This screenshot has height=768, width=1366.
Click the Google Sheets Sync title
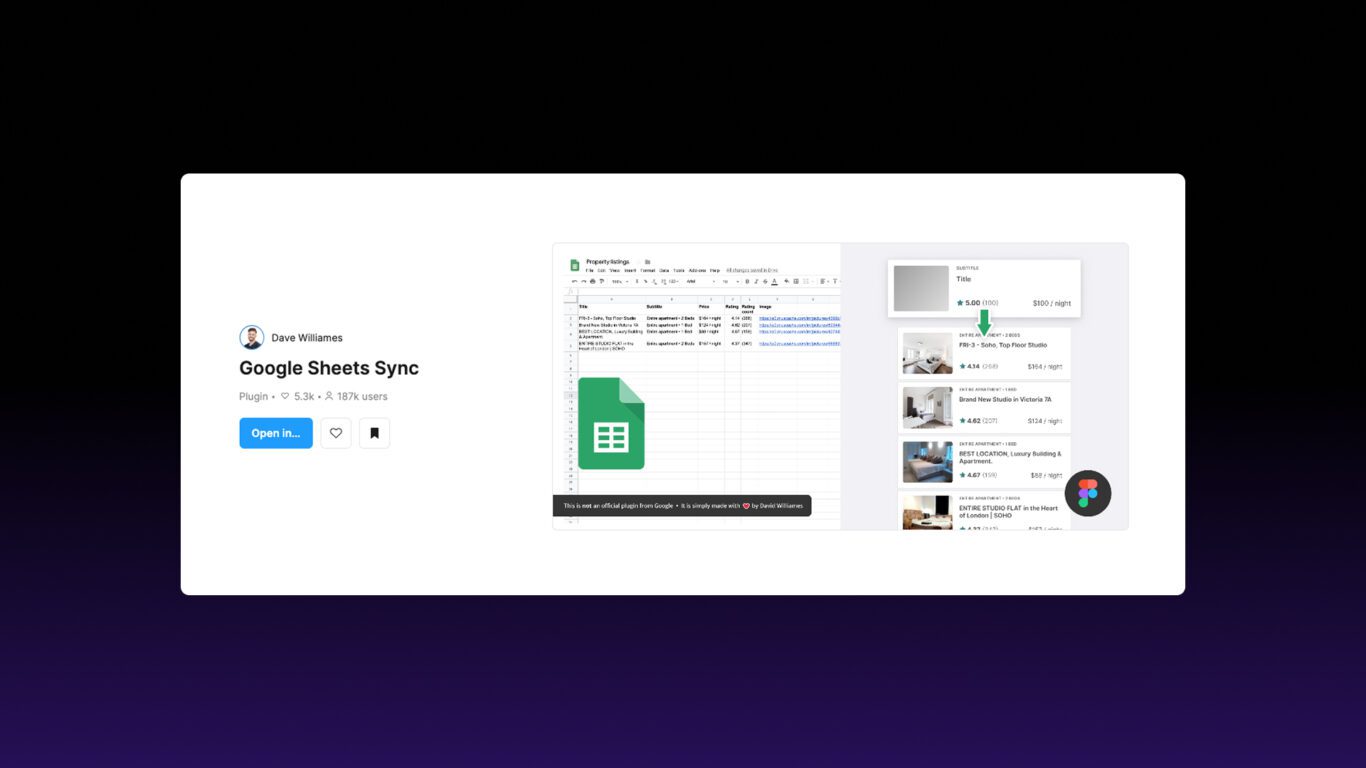pyautogui.click(x=329, y=368)
